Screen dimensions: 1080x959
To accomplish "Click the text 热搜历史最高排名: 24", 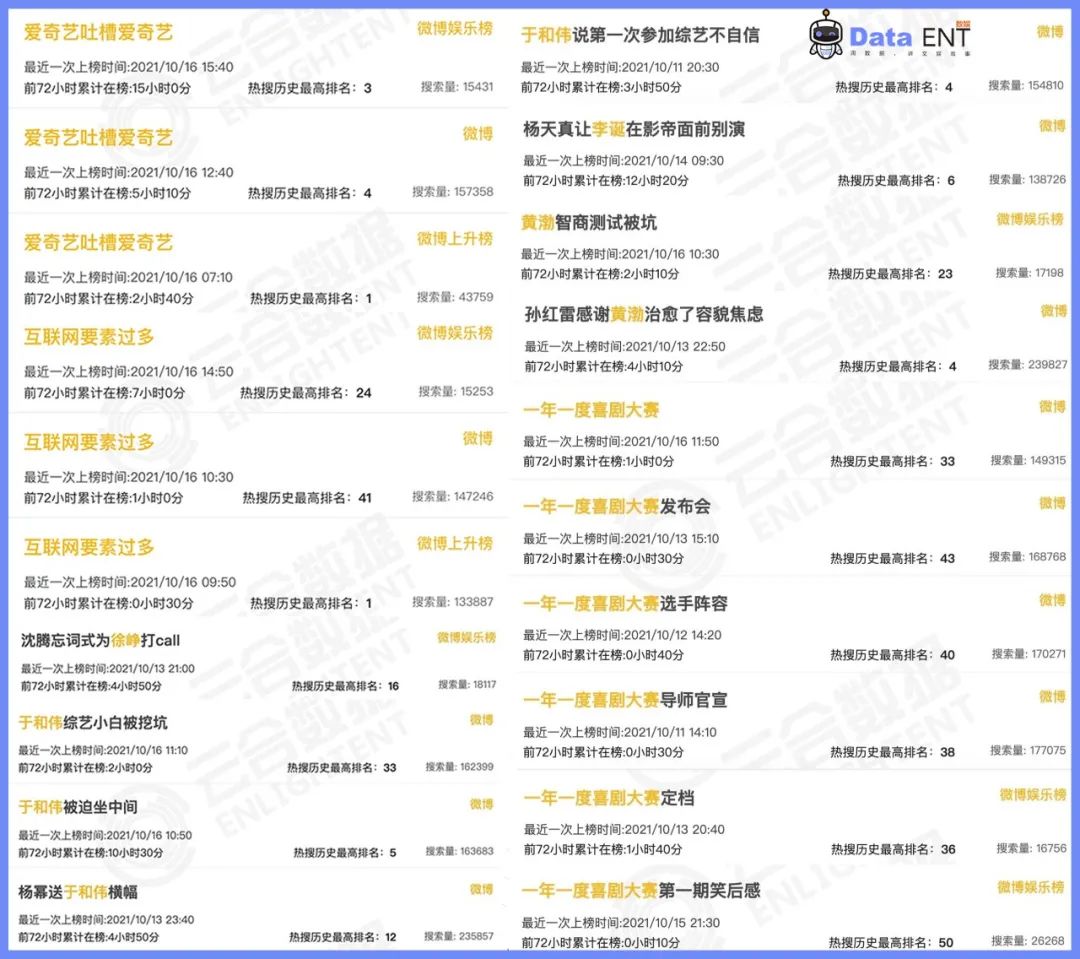I will pos(306,393).
